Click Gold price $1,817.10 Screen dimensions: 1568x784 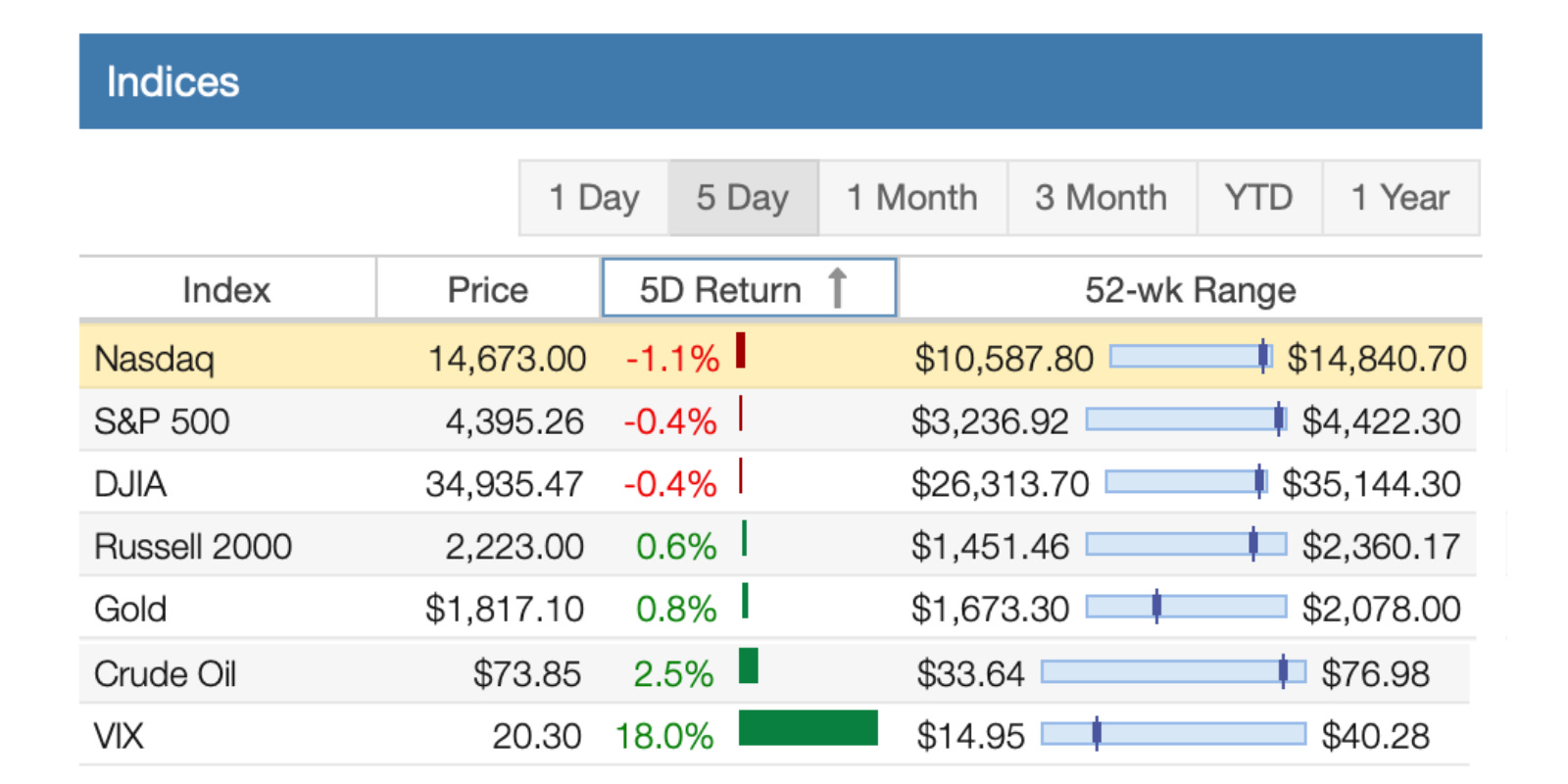(x=505, y=609)
